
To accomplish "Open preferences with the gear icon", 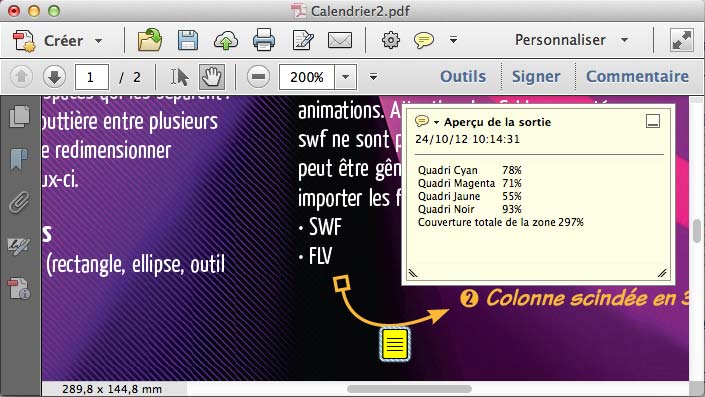I will click(x=391, y=40).
